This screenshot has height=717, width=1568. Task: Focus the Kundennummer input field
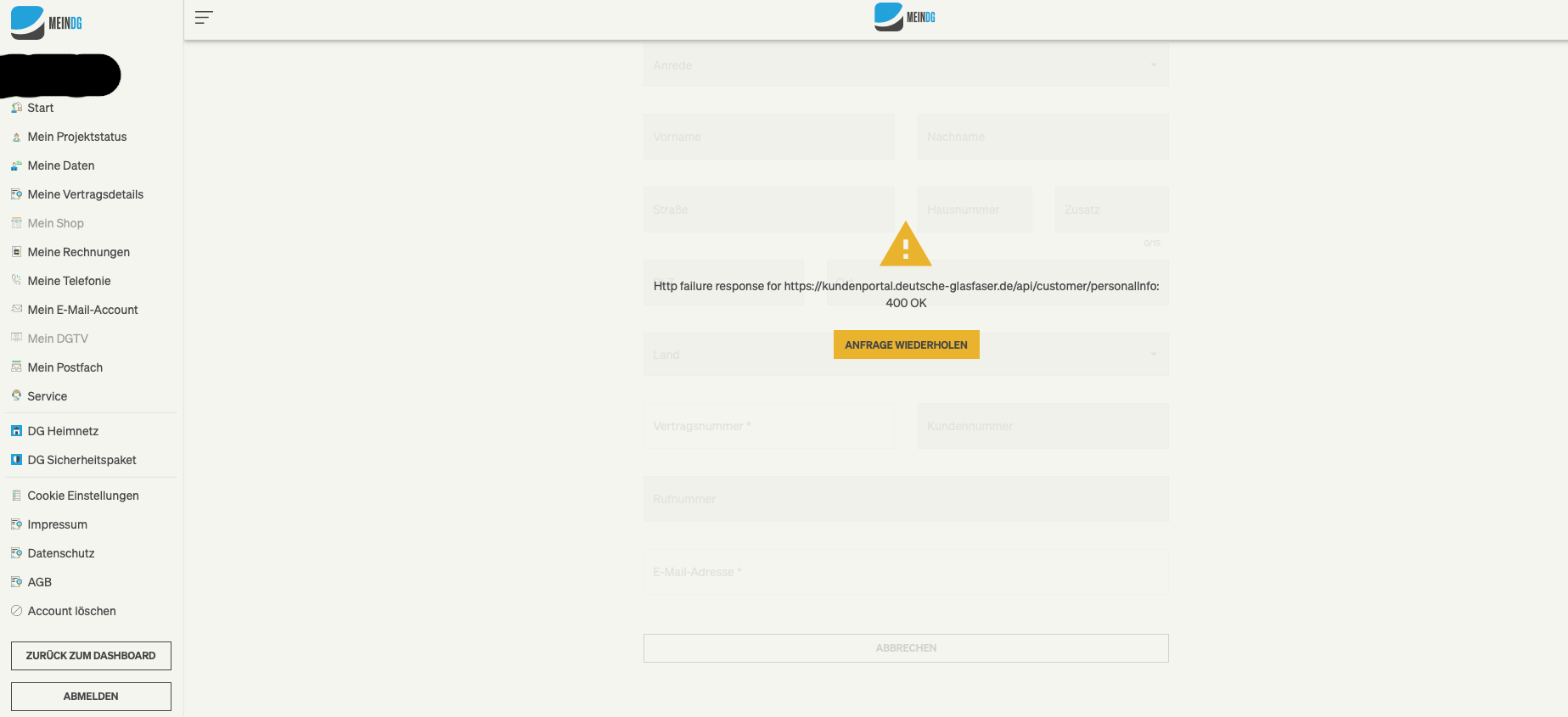pos(1043,426)
